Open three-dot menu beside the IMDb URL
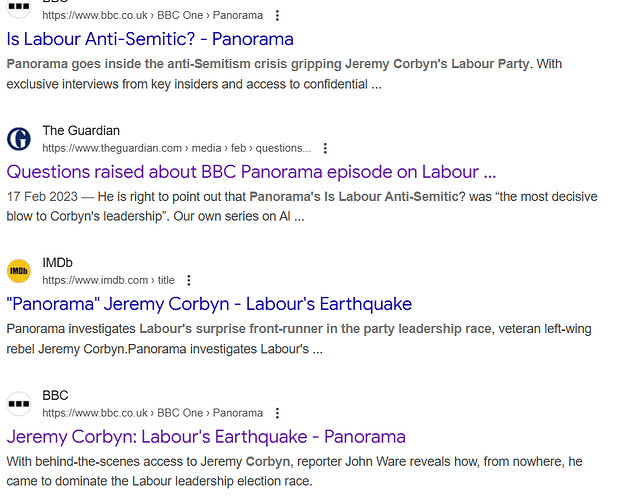 click(189, 281)
